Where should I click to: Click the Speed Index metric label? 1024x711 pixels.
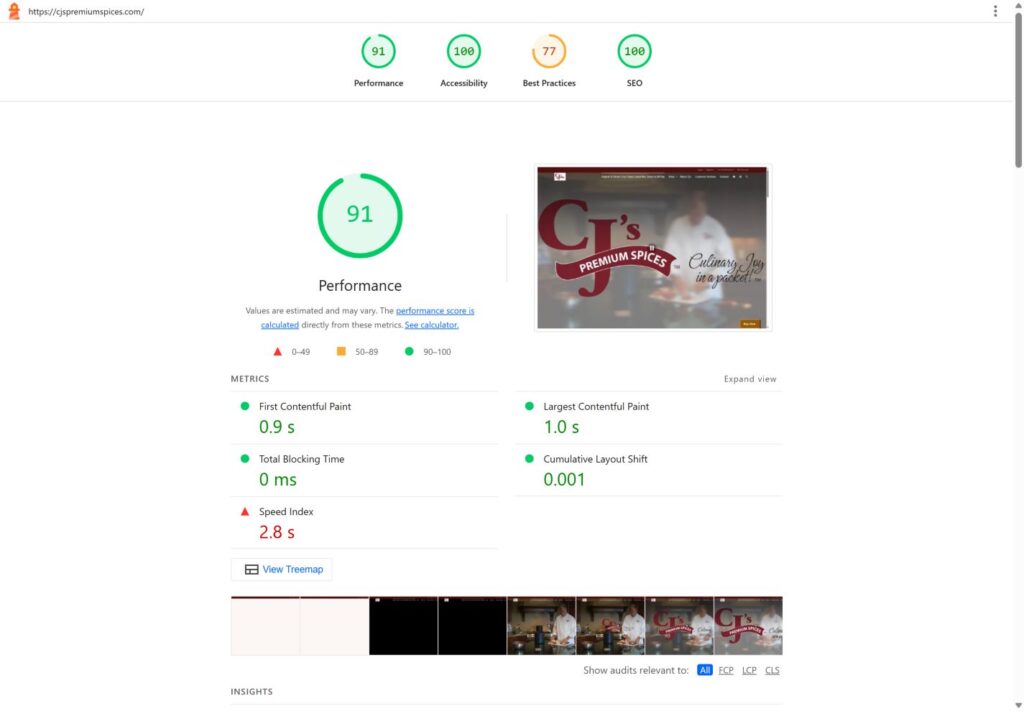pos(286,511)
